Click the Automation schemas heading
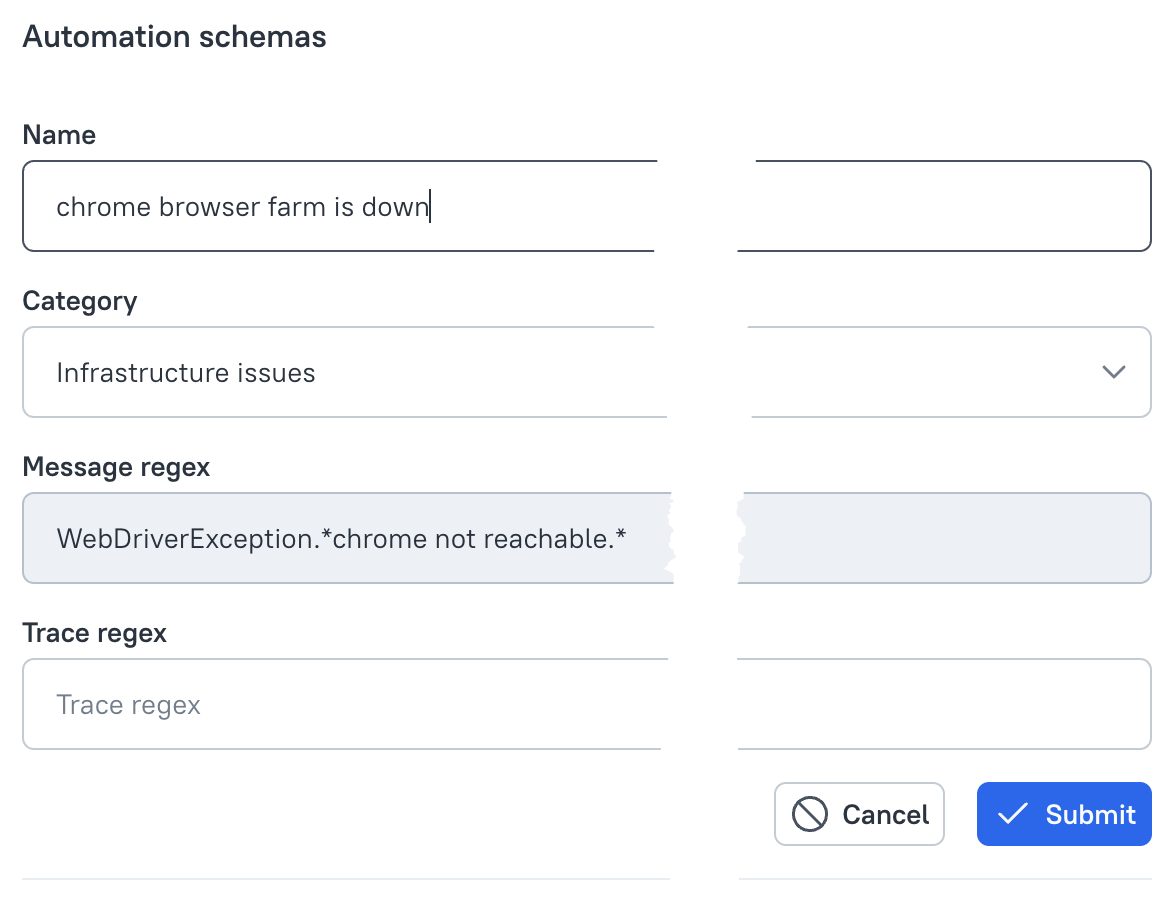 tap(174, 37)
